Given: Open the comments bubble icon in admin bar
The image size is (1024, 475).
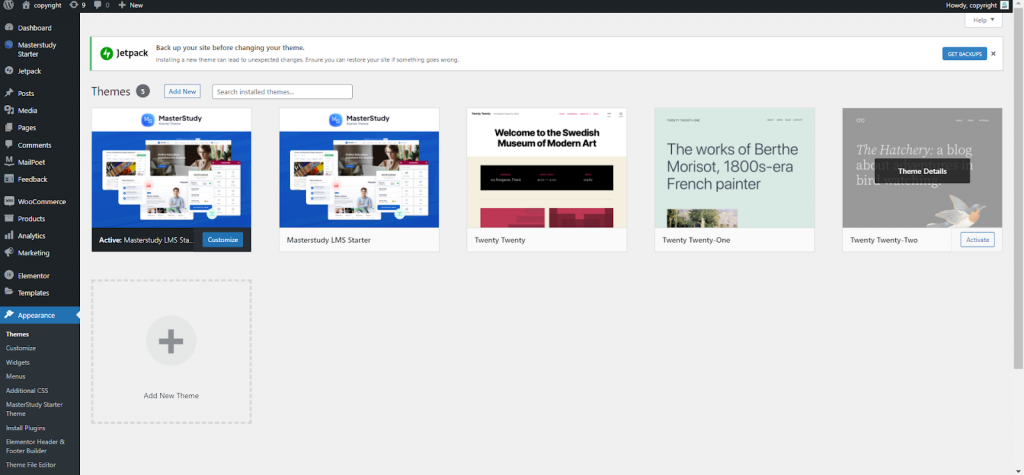Looking at the screenshot, I should (98, 5).
